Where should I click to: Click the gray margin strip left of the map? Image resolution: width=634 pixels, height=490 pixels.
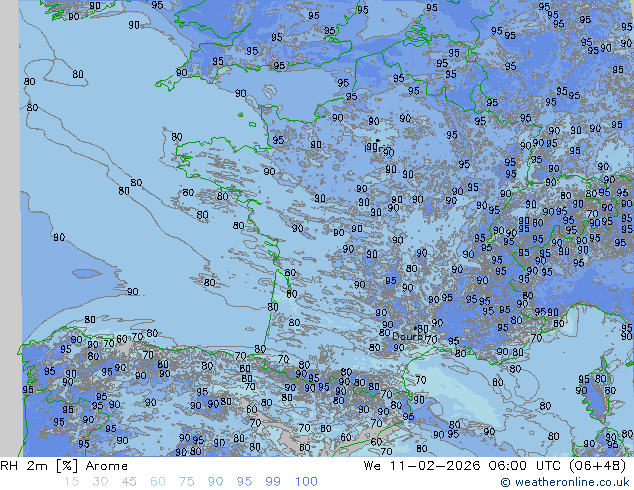point(10,200)
